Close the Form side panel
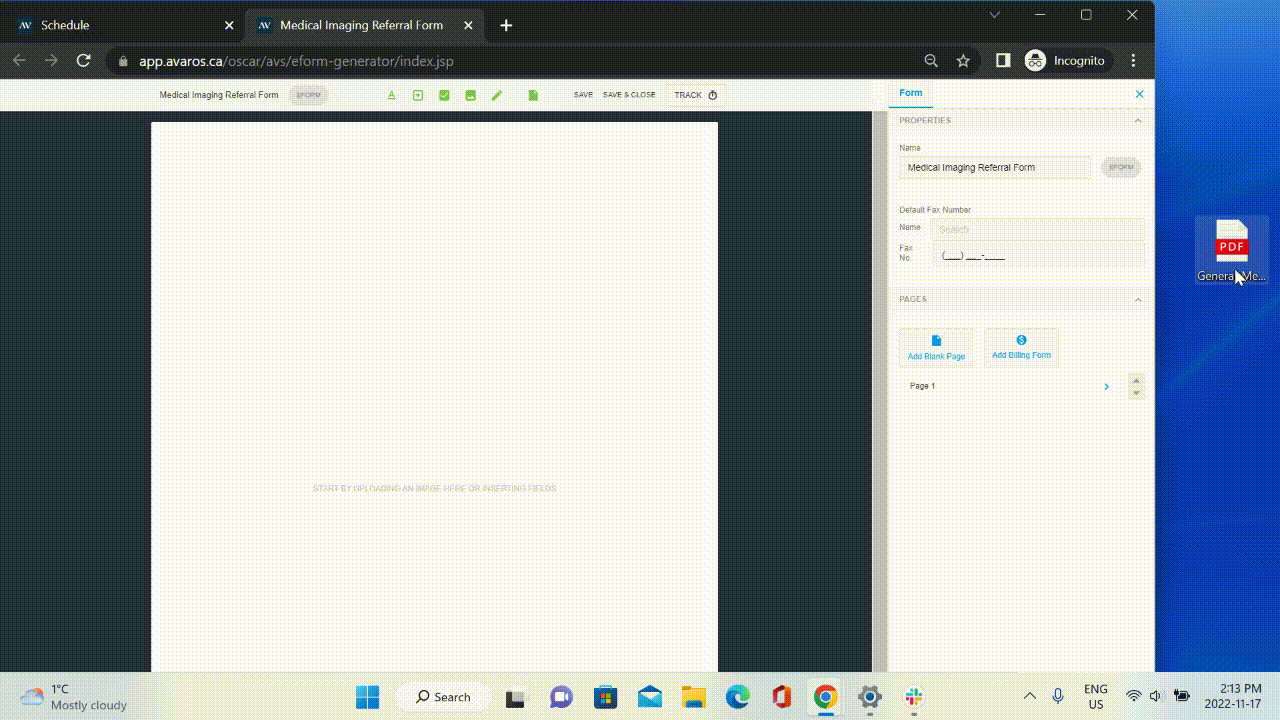This screenshot has width=1280, height=720. [1139, 94]
